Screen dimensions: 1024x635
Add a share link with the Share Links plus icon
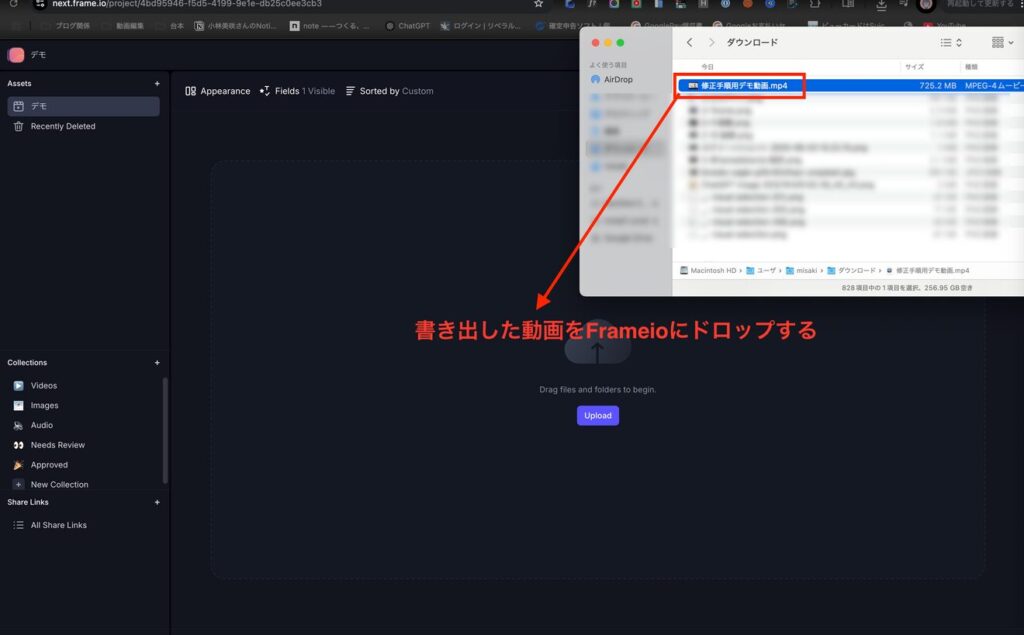(157, 502)
